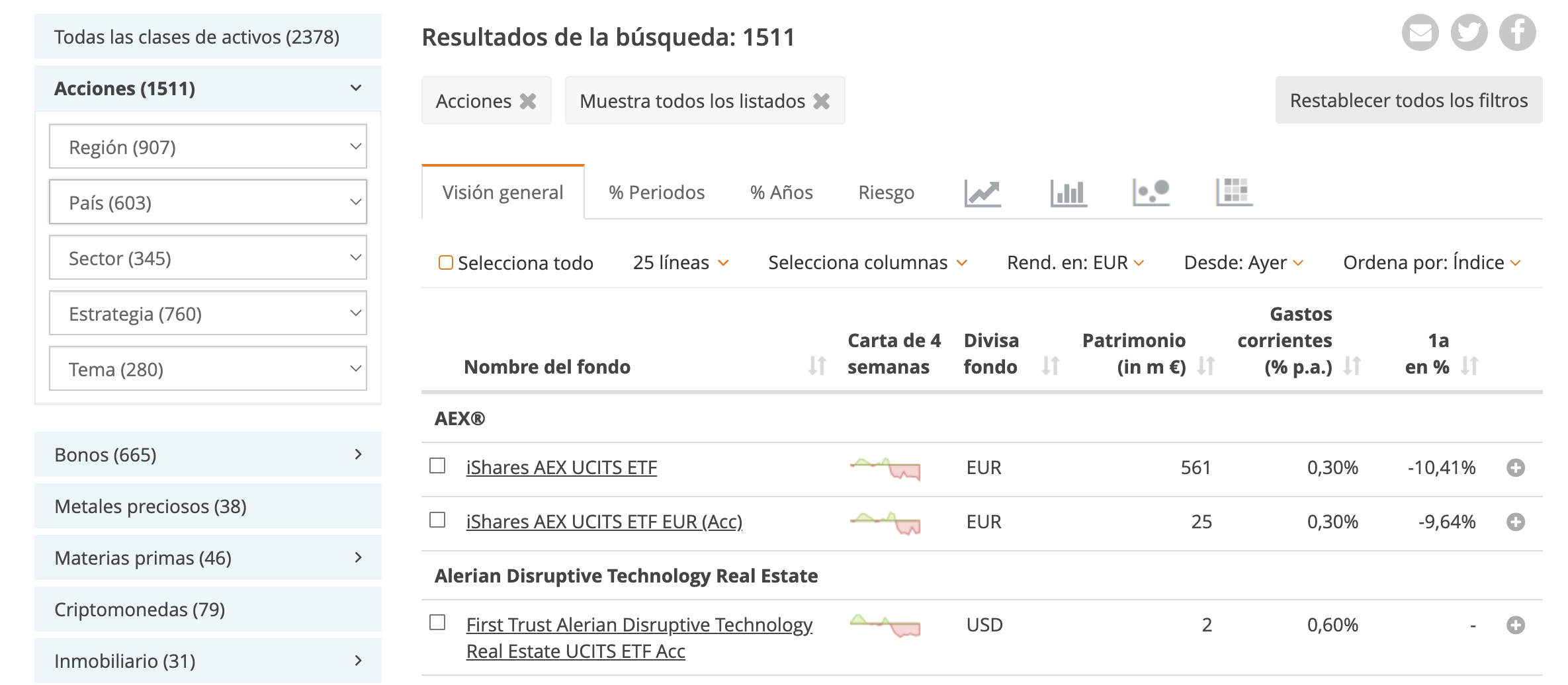The image size is (1568, 685).
Task: Share results on Twitter
Action: tap(1469, 32)
